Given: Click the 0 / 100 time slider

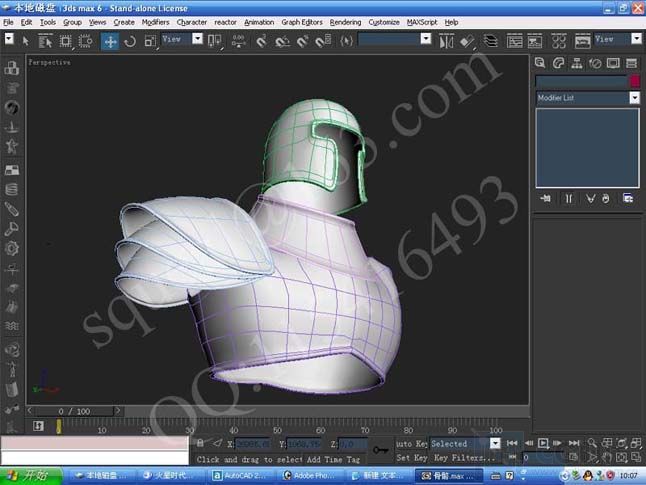Looking at the screenshot, I should (74, 411).
